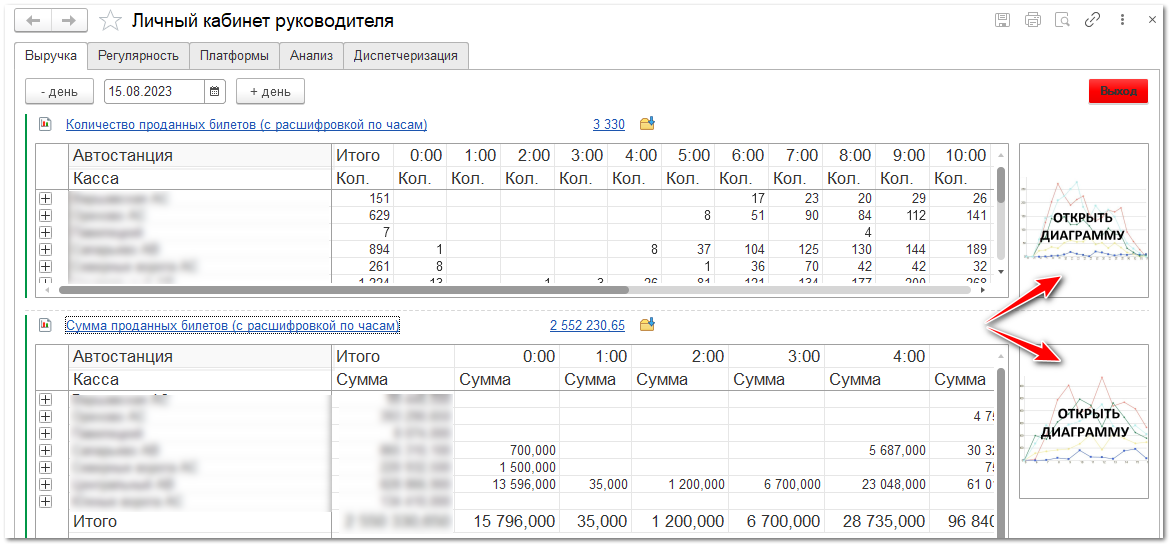Click the folder icon beside 2 552 230,65

tap(647, 325)
